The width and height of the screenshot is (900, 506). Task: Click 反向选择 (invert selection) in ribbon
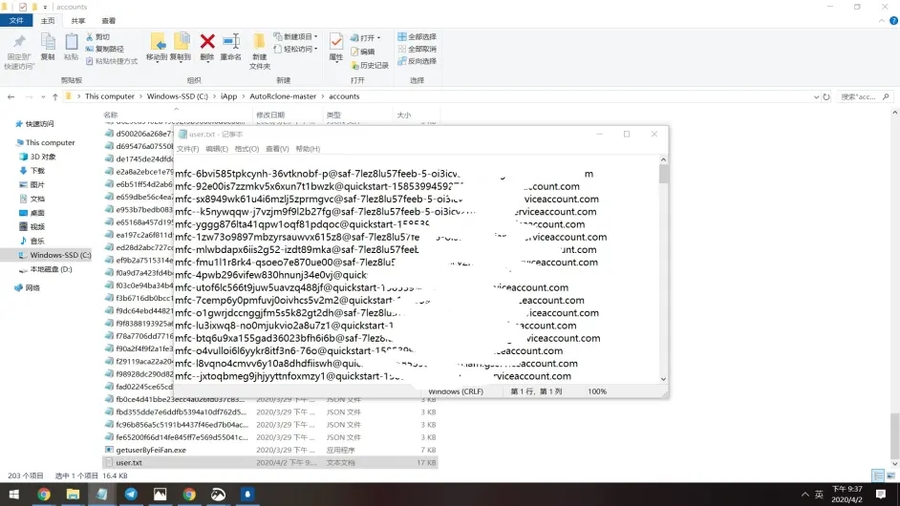(416, 61)
